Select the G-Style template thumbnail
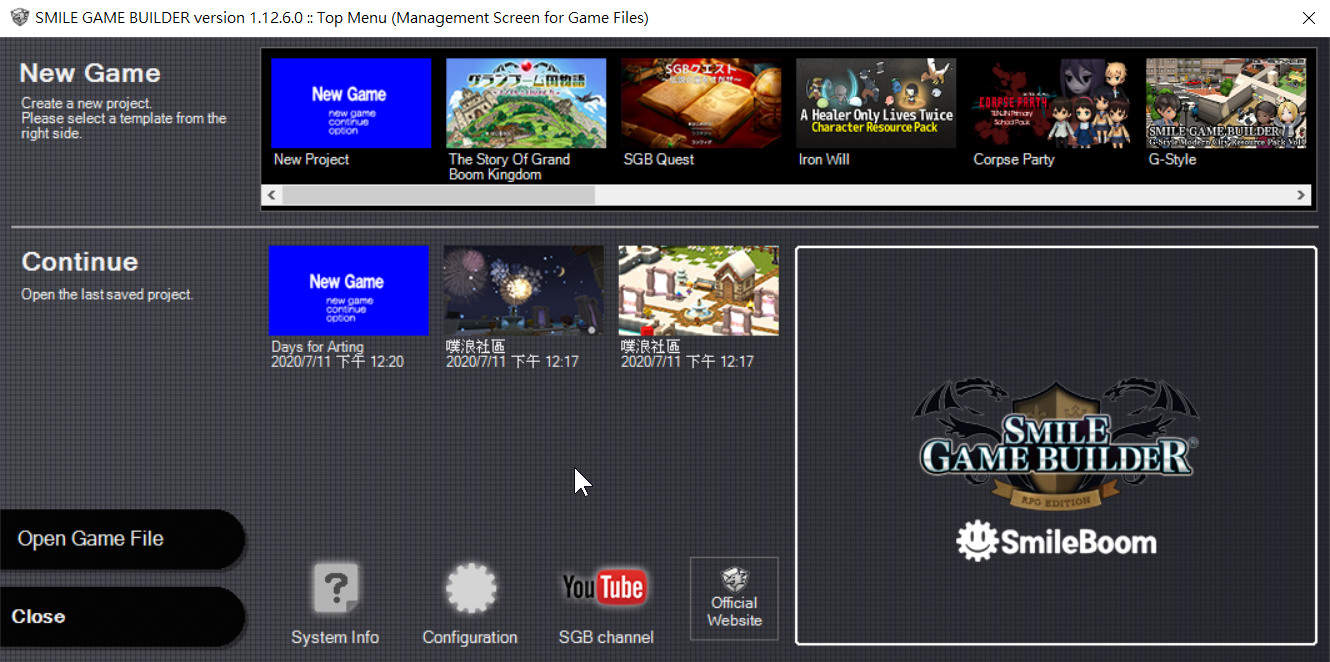 [x=1226, y=103]
